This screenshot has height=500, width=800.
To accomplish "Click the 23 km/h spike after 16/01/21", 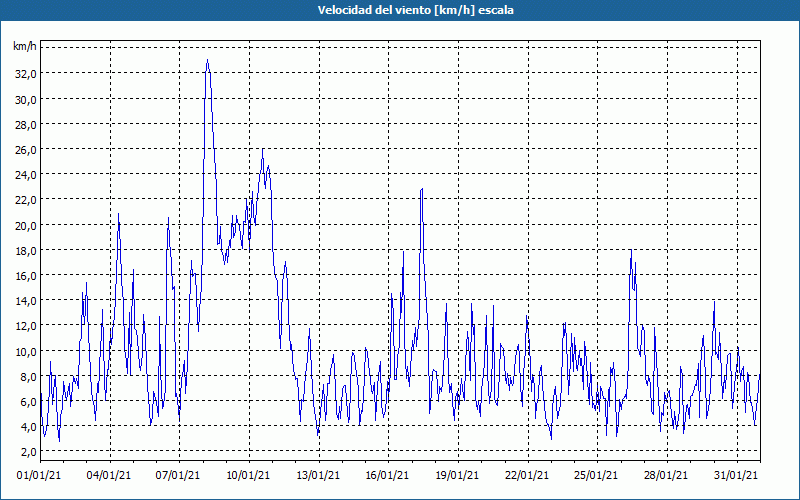I will click(422, 189).
